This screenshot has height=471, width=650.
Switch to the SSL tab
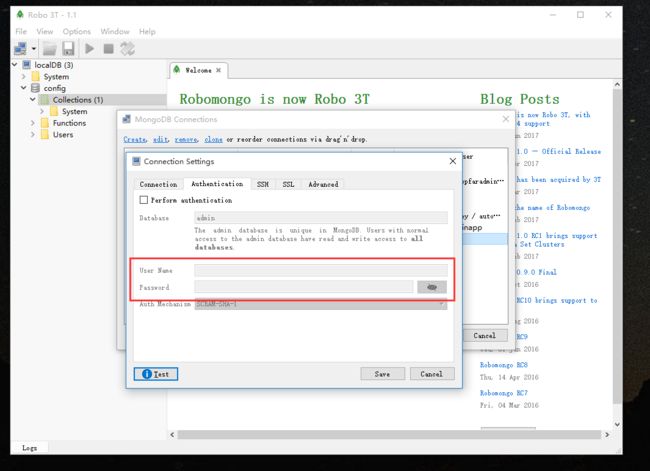pyautogui.click(x=288, y=184)
